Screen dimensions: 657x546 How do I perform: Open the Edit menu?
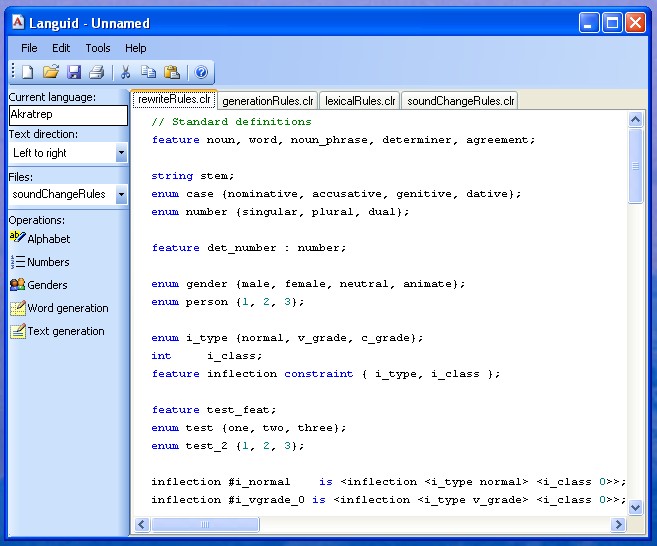tap(61, 48)
